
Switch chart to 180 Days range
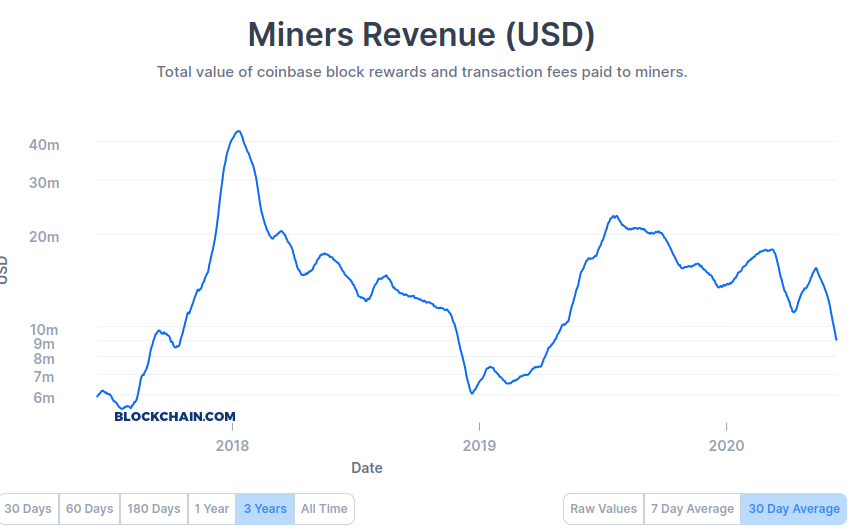(154, 509)
